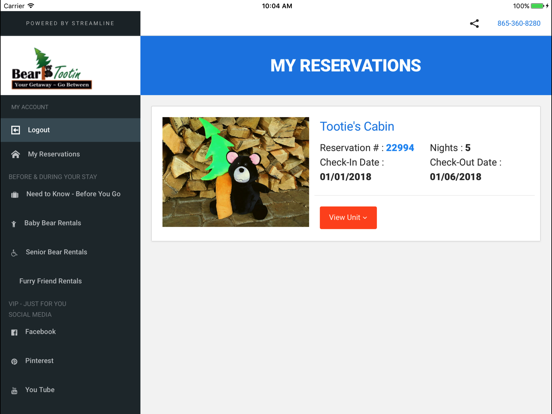Tap the share icon in top bar
This screenshot has width=552, height=414.
pyautogui.click(x=474, y=24)
